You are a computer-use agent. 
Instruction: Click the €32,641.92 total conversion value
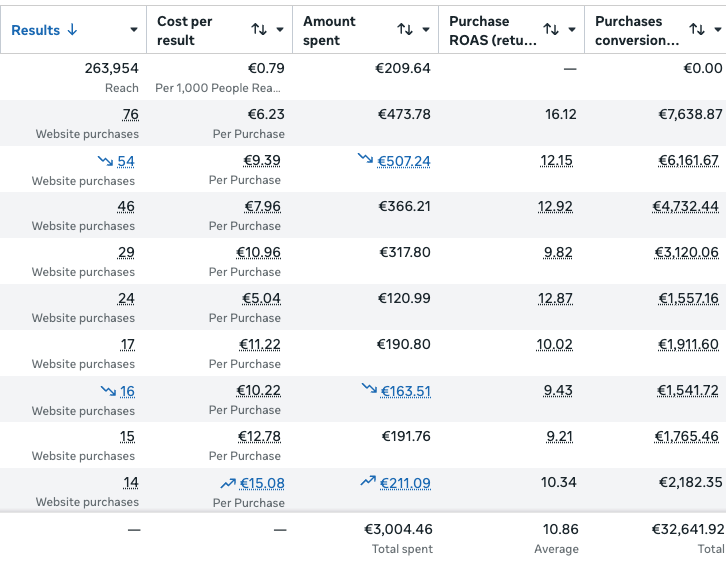point(688,529)
